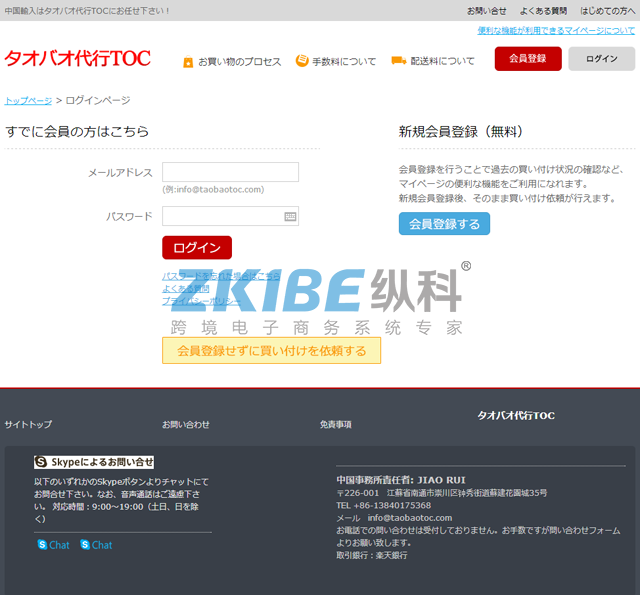Open お買い物のプロセス menu item
The width and height of the screenshot is (640, 595).
click(x=240, y=62)
